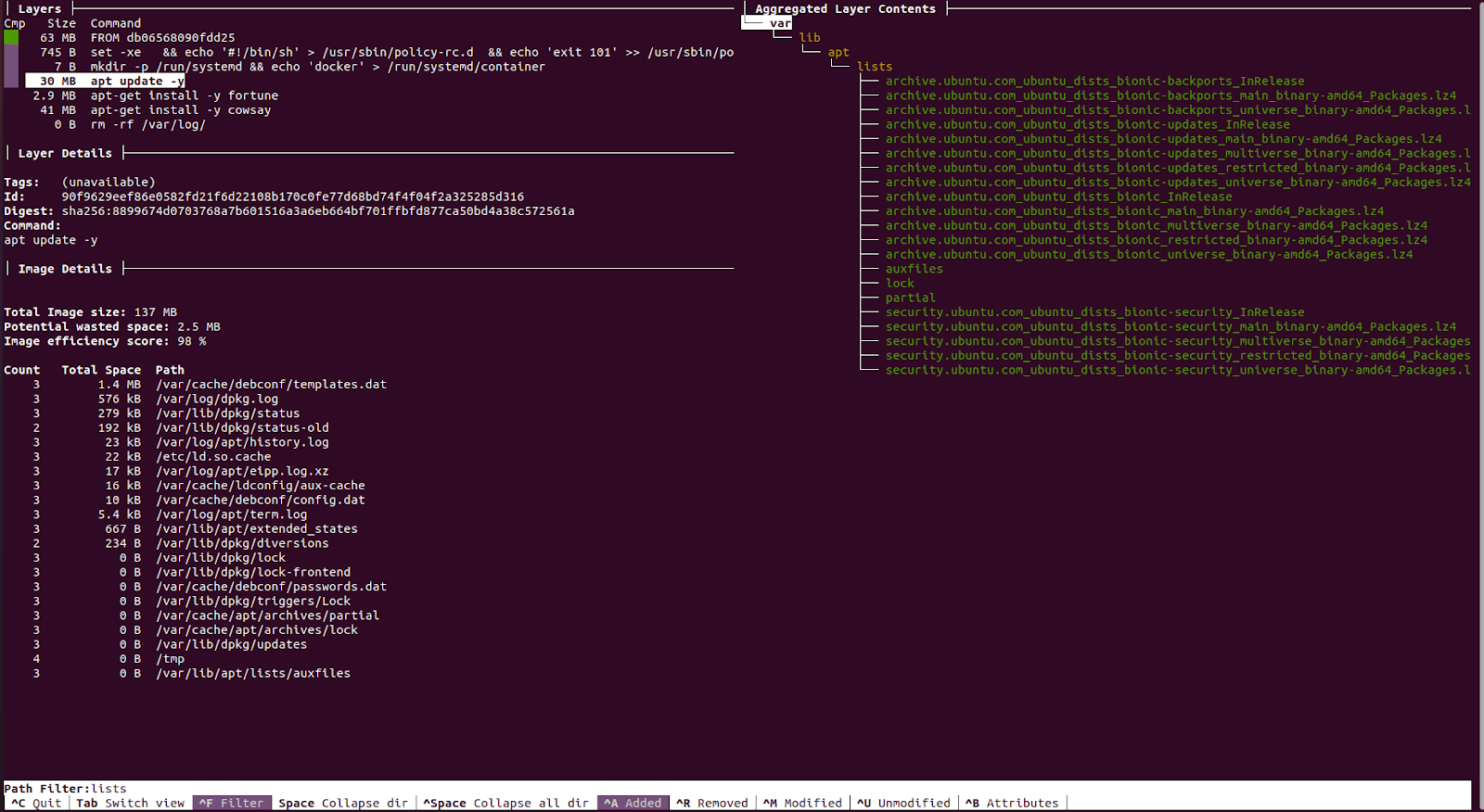The width and height of the screenshot is (1484, 812).
Task: Select bionic-security_main_binary-amd64_Packages.lz4 file
Action: click(x=1171, y=326)
